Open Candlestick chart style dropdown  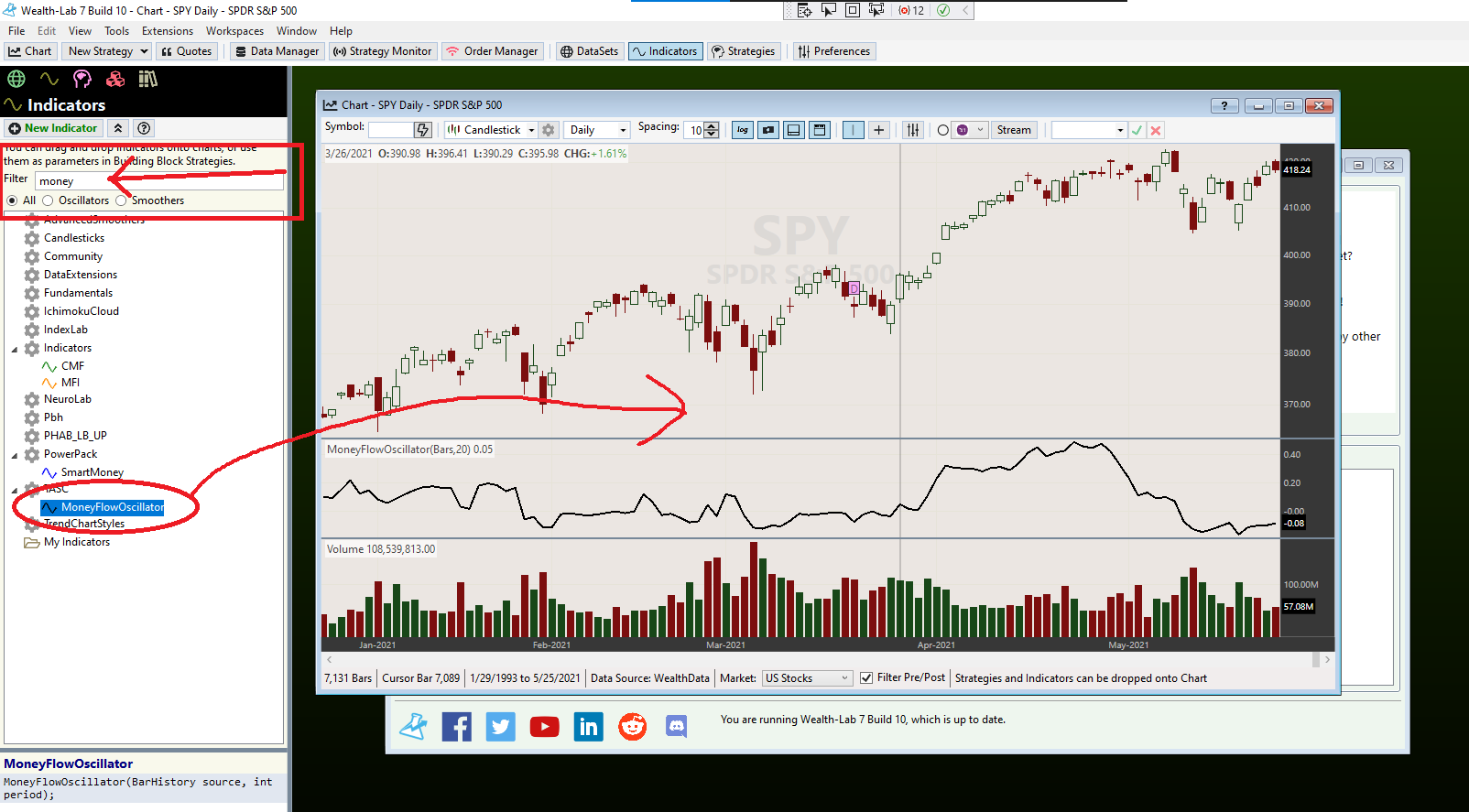[x=491, y=130]
